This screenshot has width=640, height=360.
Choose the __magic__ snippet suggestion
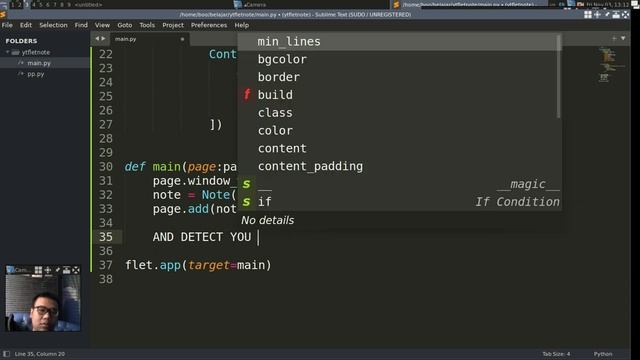(399, 184)
